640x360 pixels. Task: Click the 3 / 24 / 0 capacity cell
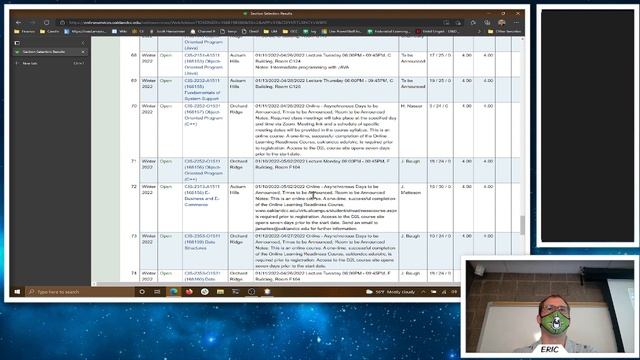tap(439, 106)
